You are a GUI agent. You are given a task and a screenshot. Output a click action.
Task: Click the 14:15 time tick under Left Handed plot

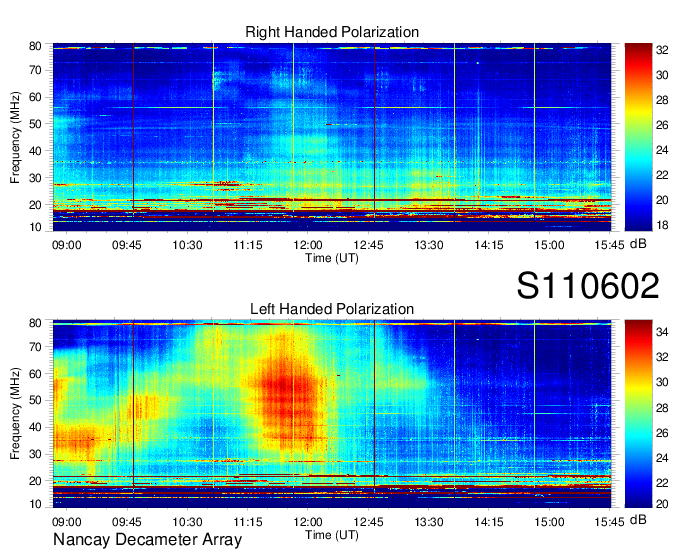[x=489, y=522]
